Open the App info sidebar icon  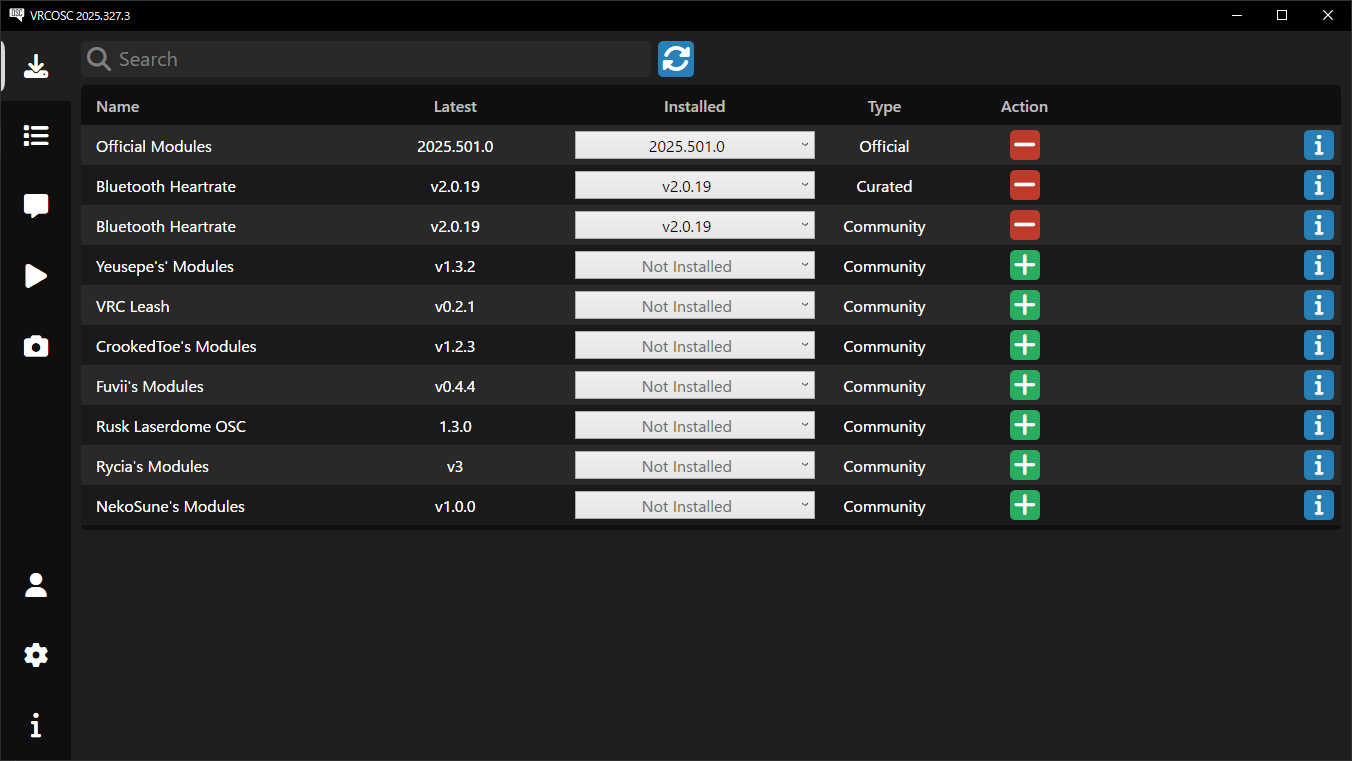[36, 725]
